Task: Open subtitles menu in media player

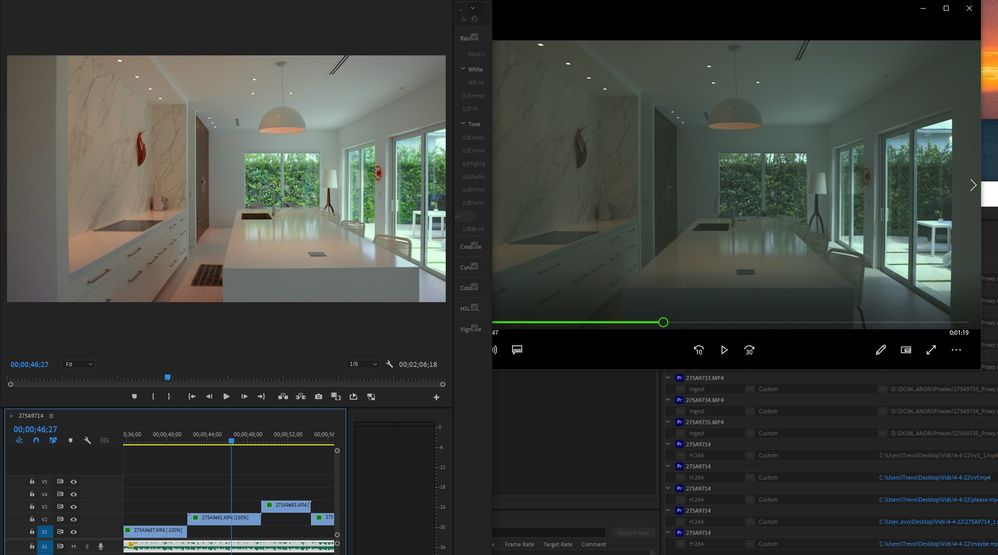Action: point(517,349)
